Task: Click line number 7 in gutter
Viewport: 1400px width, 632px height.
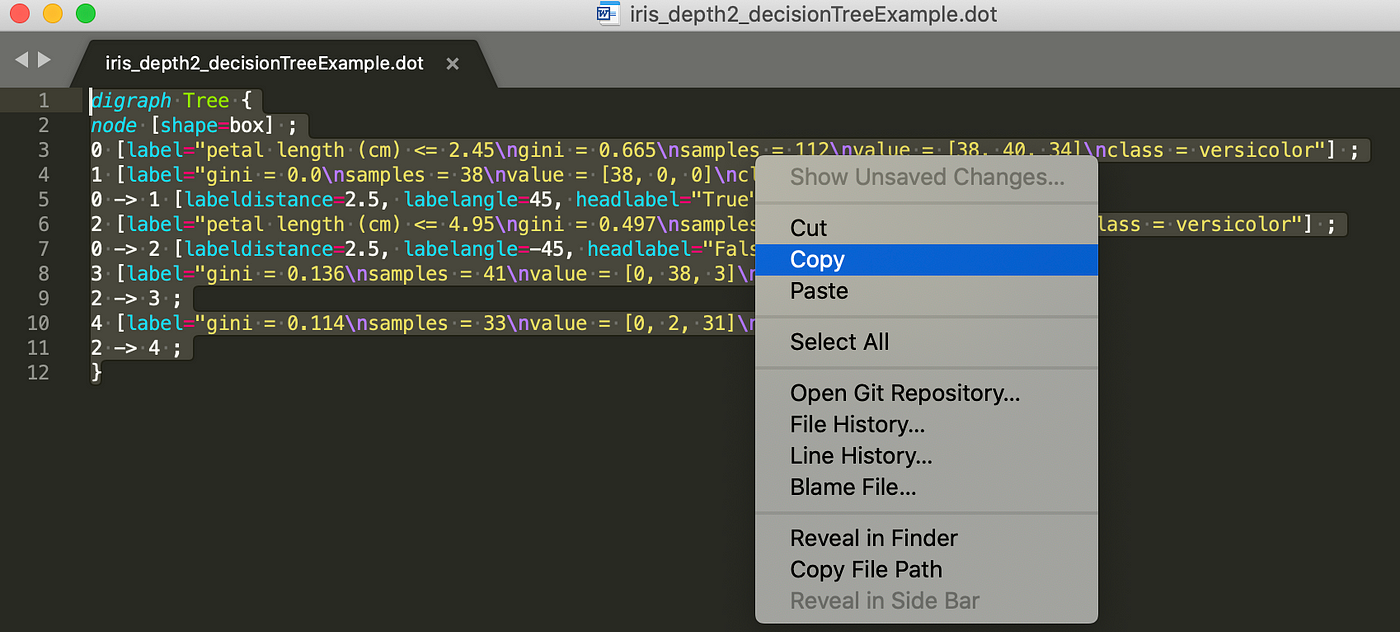Action: (43, 249)
